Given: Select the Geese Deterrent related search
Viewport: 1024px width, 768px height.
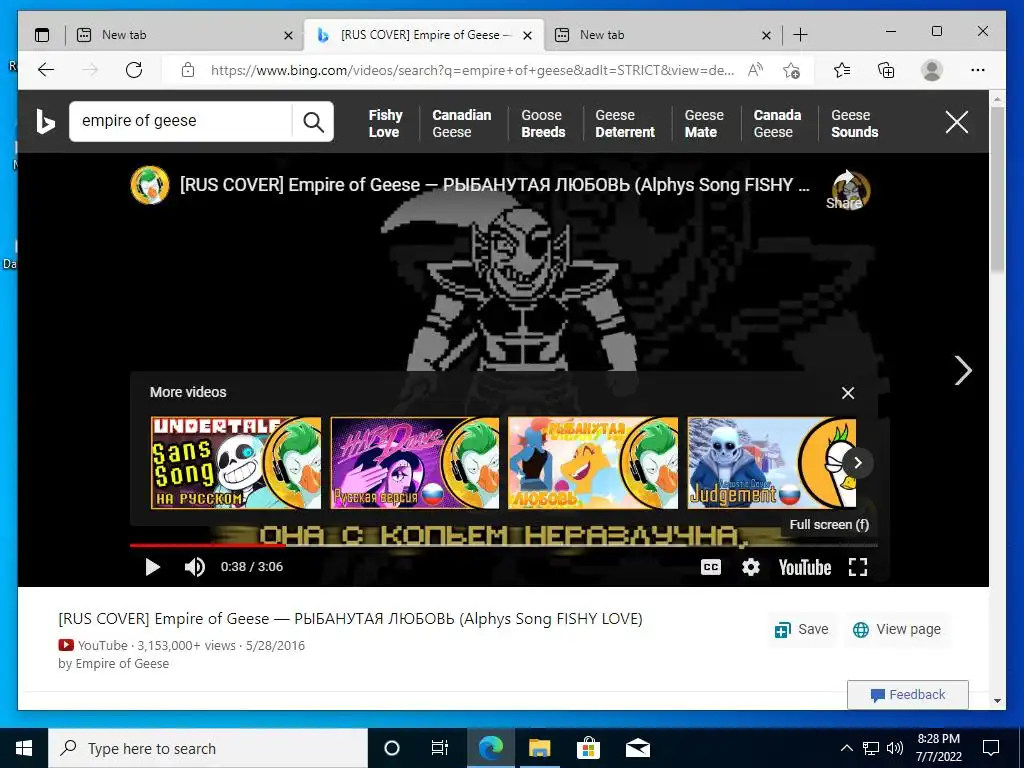Looking at the screenshot, I should (625, 123).
